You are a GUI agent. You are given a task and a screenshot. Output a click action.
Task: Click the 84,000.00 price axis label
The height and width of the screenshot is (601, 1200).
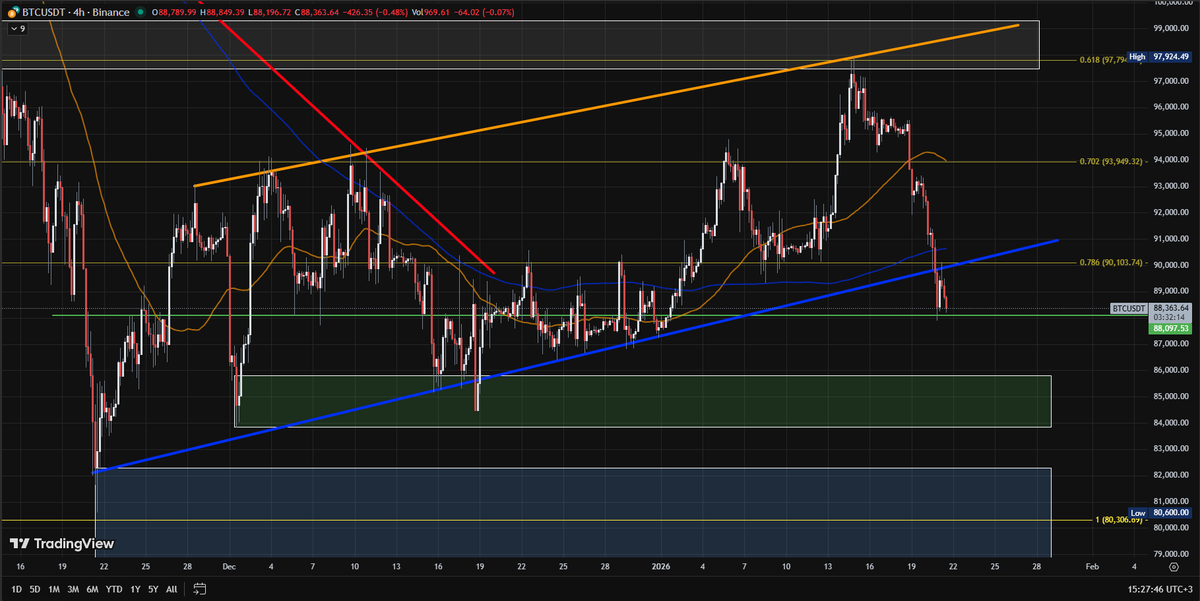[1170, 423]
